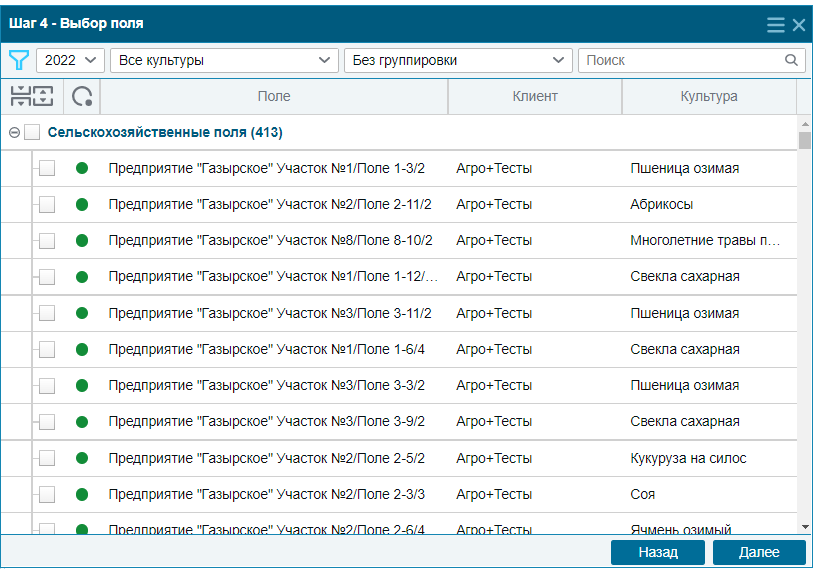This screenshot has width=814, height=569.
Task: Click green status dot for Поле 1-3/2
Action: (x=82, y=168)
